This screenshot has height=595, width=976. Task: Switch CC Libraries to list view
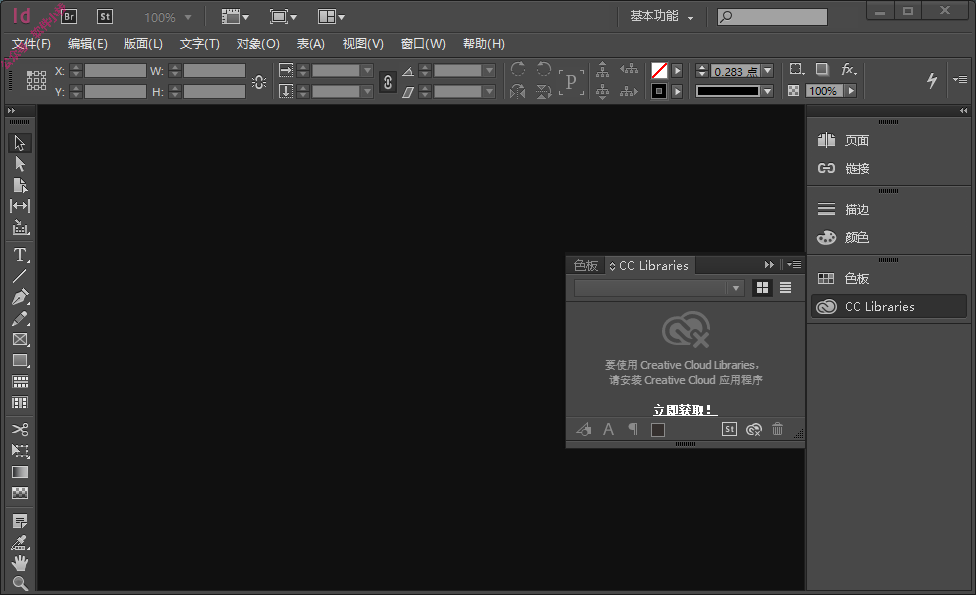tap(786, 288)
